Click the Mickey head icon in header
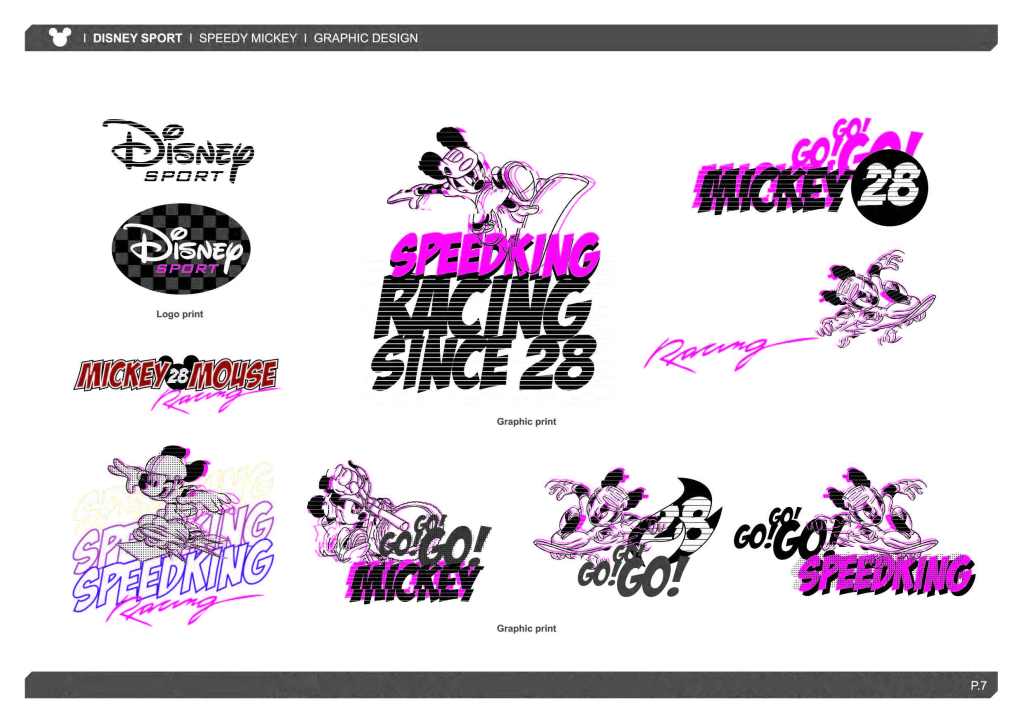Image resolution: width=1024 pixels, height=723 pixels. point(60,38)
